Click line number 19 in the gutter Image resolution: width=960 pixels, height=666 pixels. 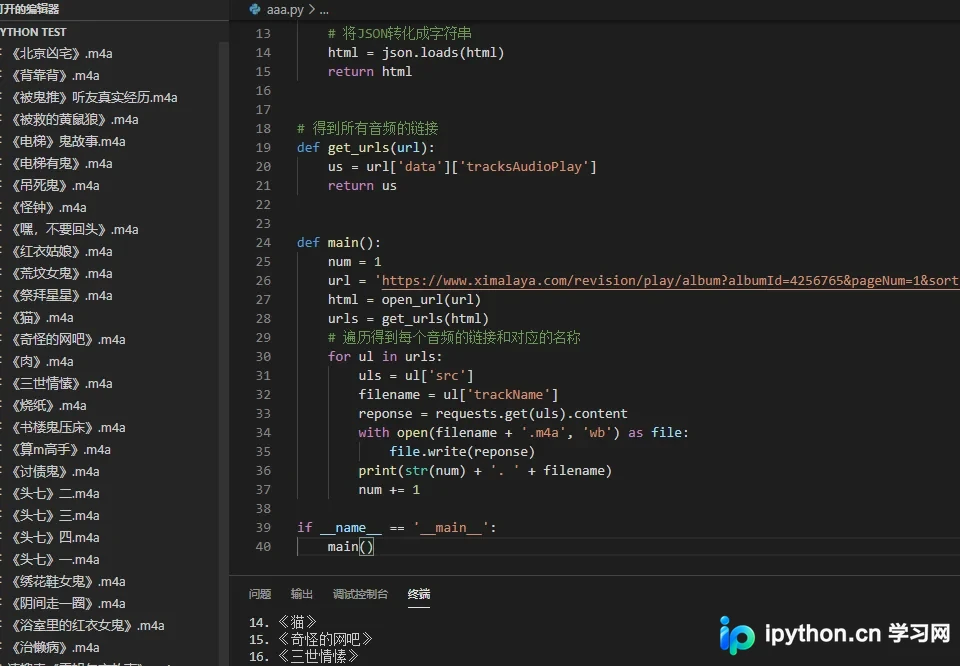[x=263, y=148]
